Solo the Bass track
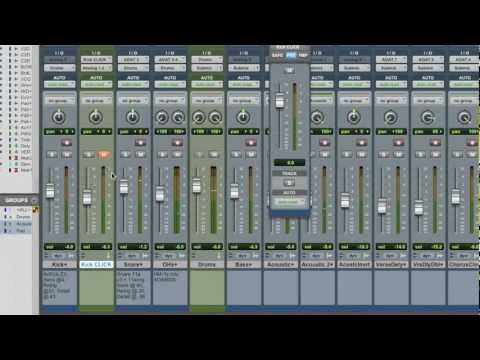 point(236,154)
